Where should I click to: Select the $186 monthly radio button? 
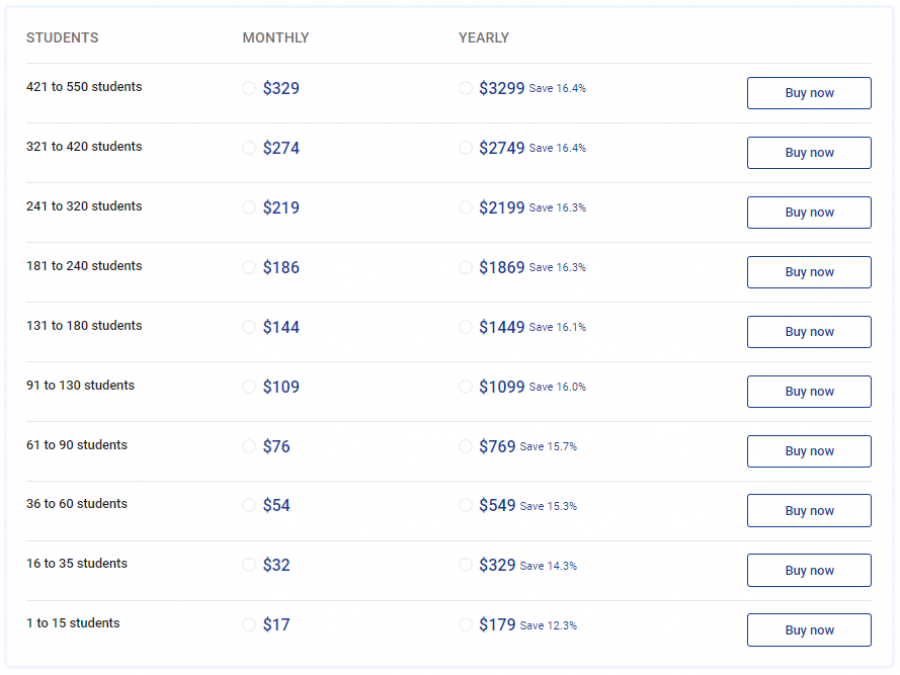point(249,267)
